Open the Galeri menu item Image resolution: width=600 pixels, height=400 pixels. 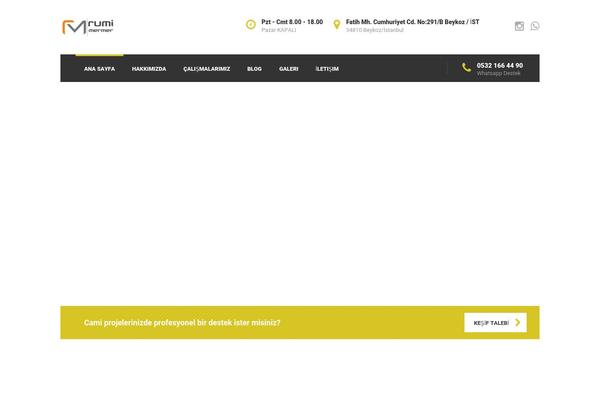tap(289, 69)
